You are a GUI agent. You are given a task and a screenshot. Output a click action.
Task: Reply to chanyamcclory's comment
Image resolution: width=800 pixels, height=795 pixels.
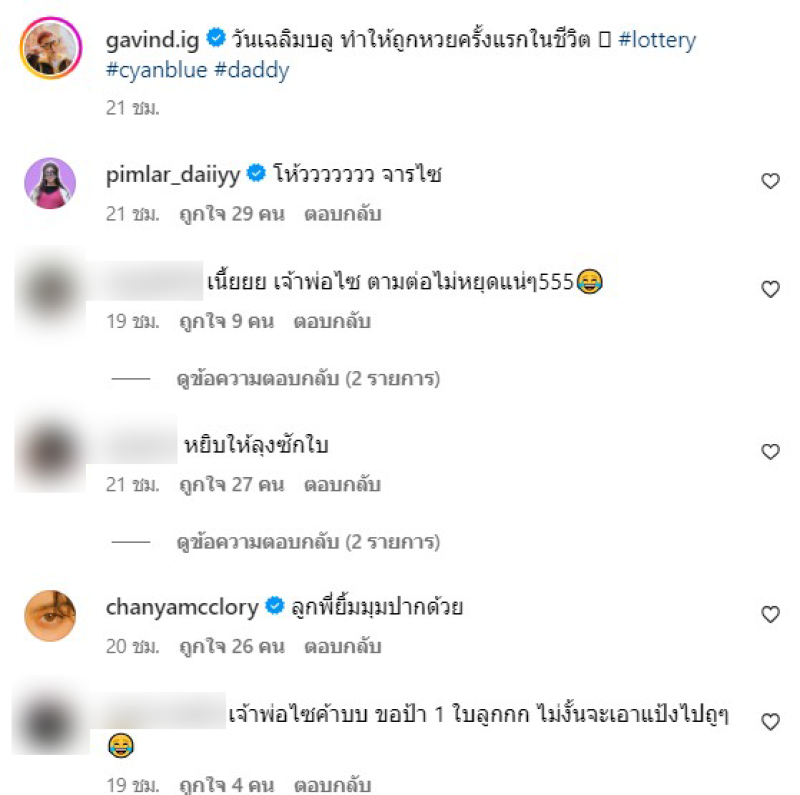point(342,647)
